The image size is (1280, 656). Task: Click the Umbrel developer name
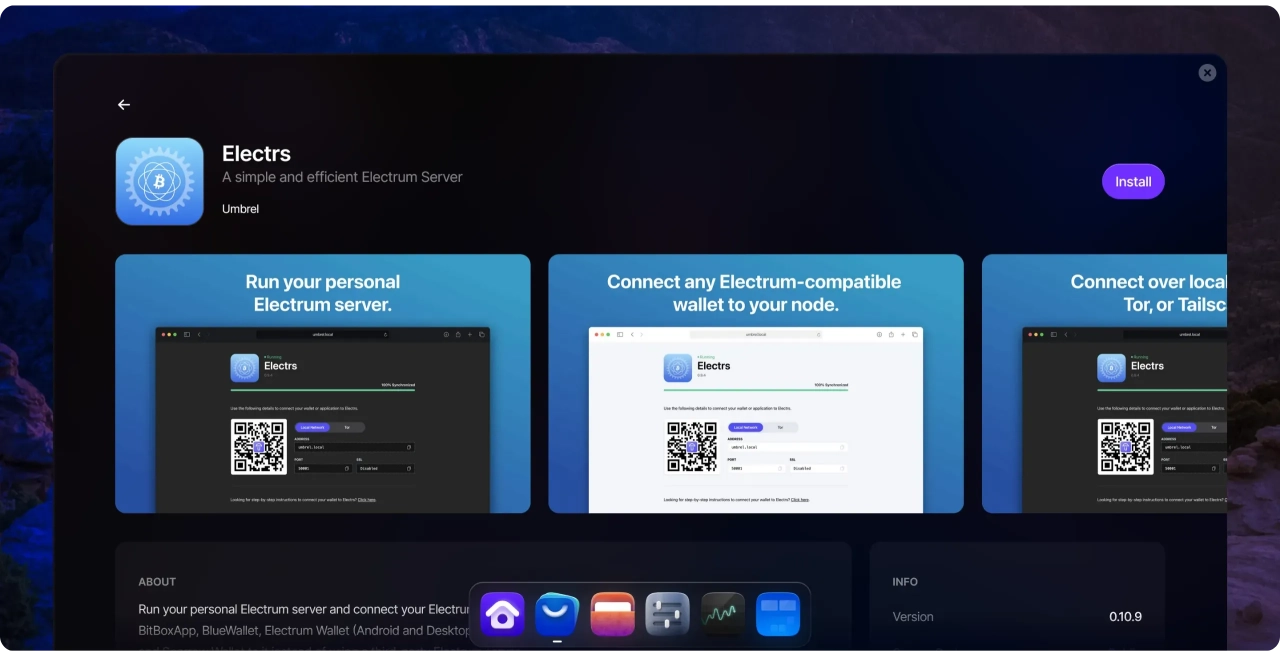(x=240, y=209)
